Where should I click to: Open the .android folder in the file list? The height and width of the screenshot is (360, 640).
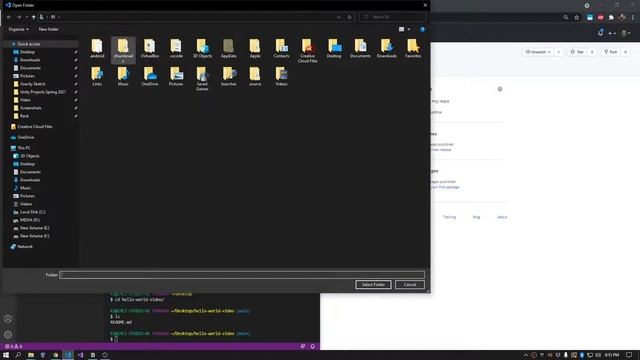(x=97, y=49)
